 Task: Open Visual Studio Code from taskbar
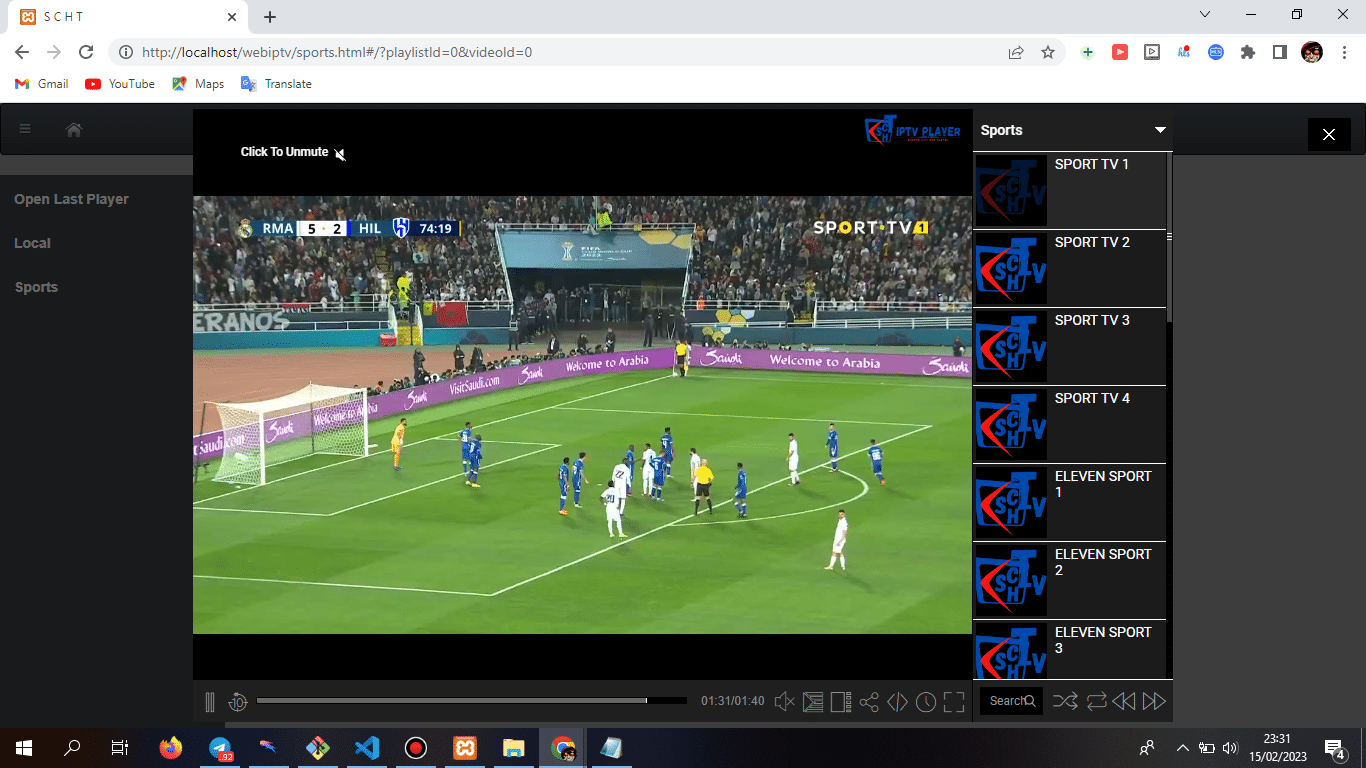367,747
